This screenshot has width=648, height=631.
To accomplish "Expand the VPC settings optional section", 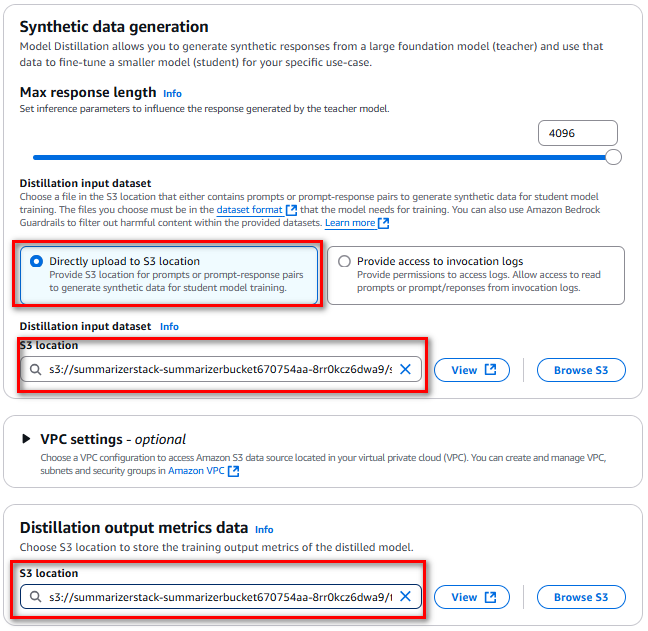I will click(26, 438).
